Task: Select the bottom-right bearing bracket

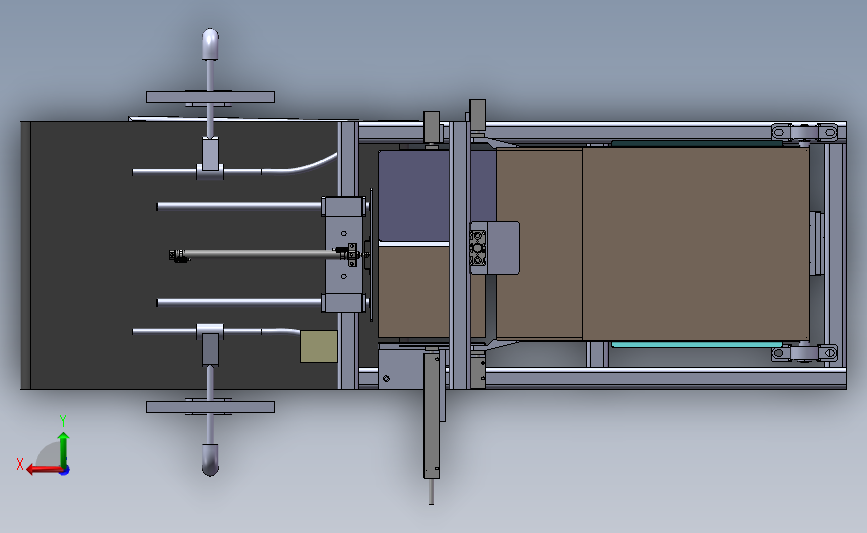Action: pos(805,352)
